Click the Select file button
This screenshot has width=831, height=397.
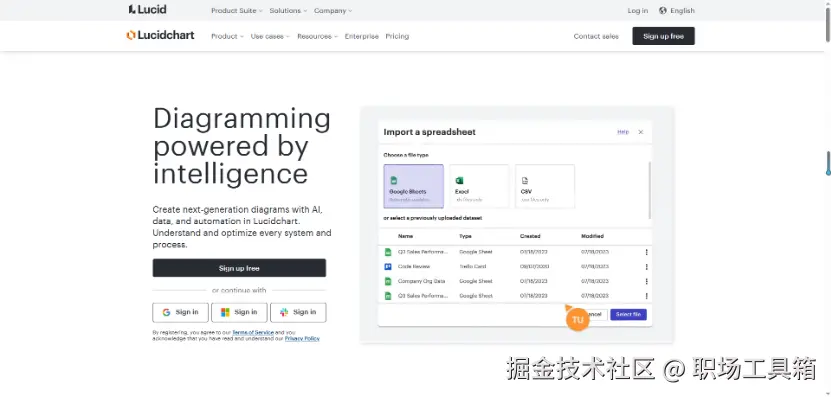628,314
